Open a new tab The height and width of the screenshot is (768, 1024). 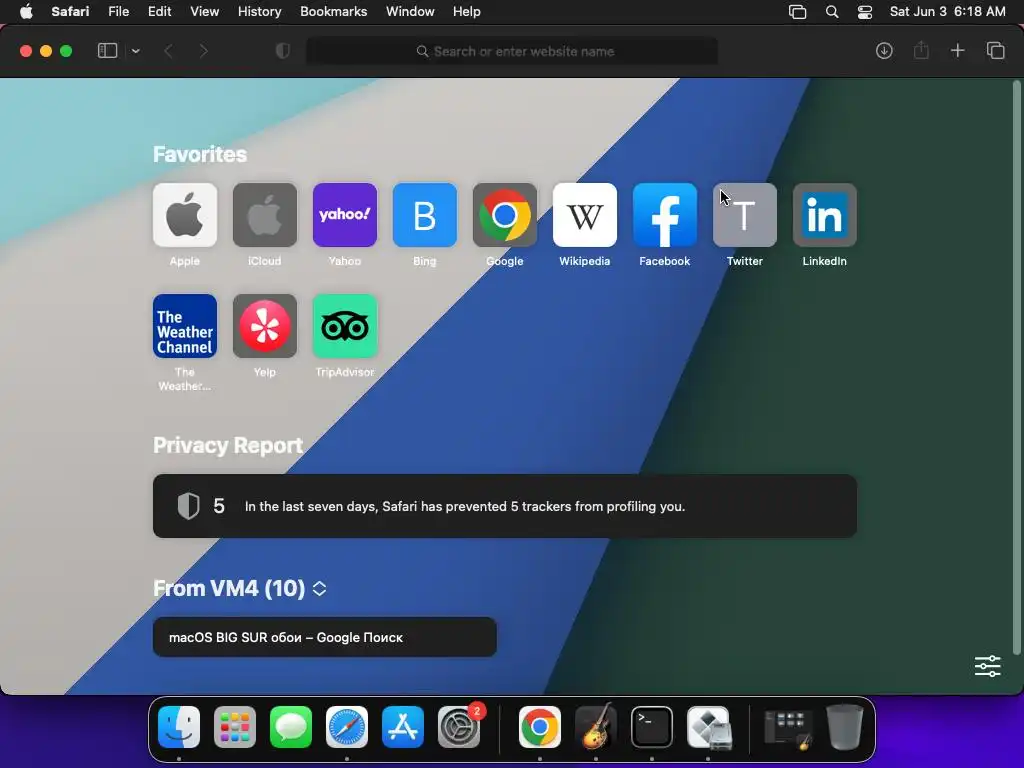pos(957,51)
